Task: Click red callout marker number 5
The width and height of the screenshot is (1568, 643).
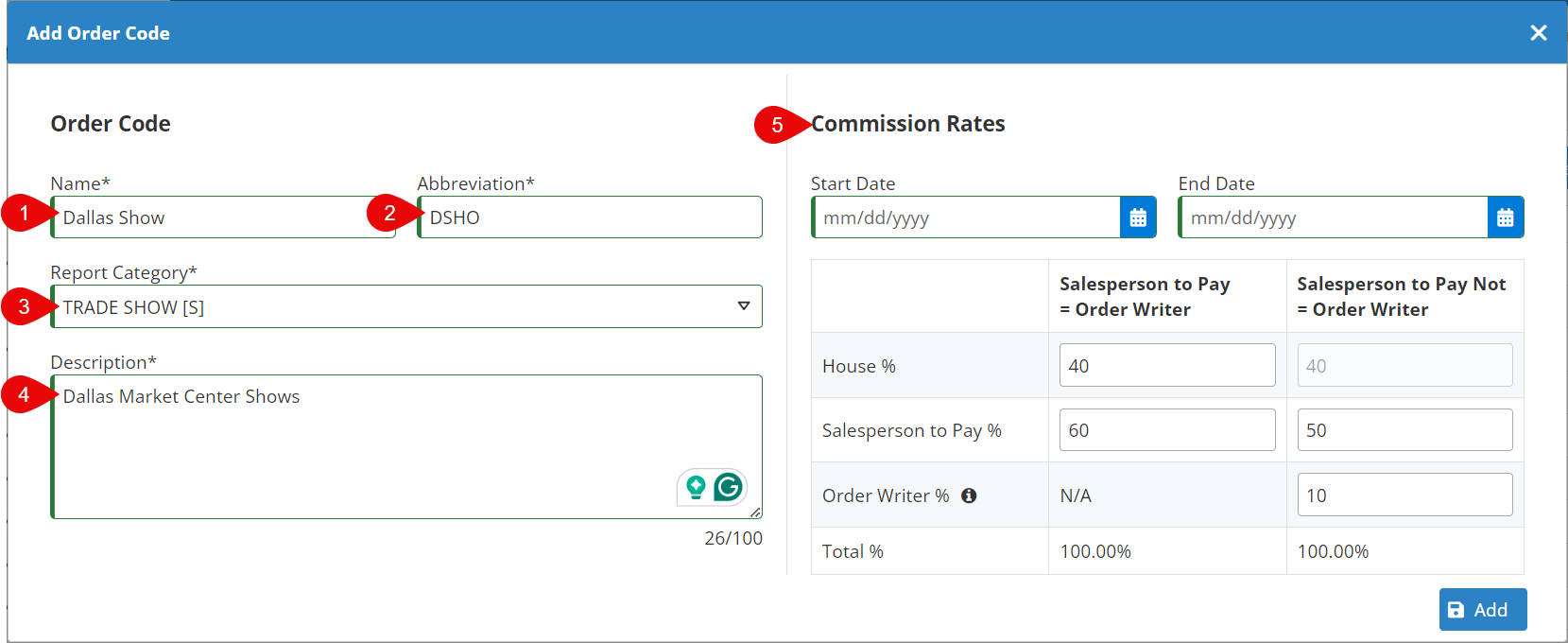Action: pos(778,125)
